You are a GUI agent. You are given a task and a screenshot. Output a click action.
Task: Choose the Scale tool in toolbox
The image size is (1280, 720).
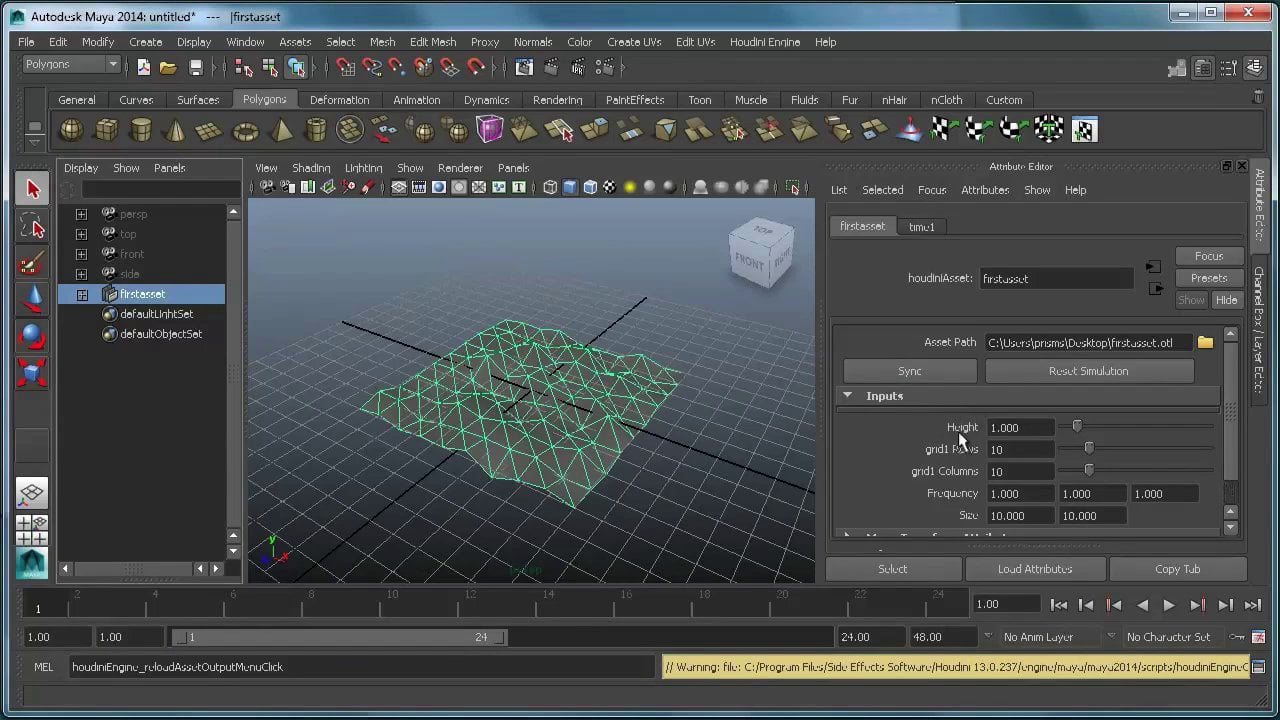(x=32, y=374)
